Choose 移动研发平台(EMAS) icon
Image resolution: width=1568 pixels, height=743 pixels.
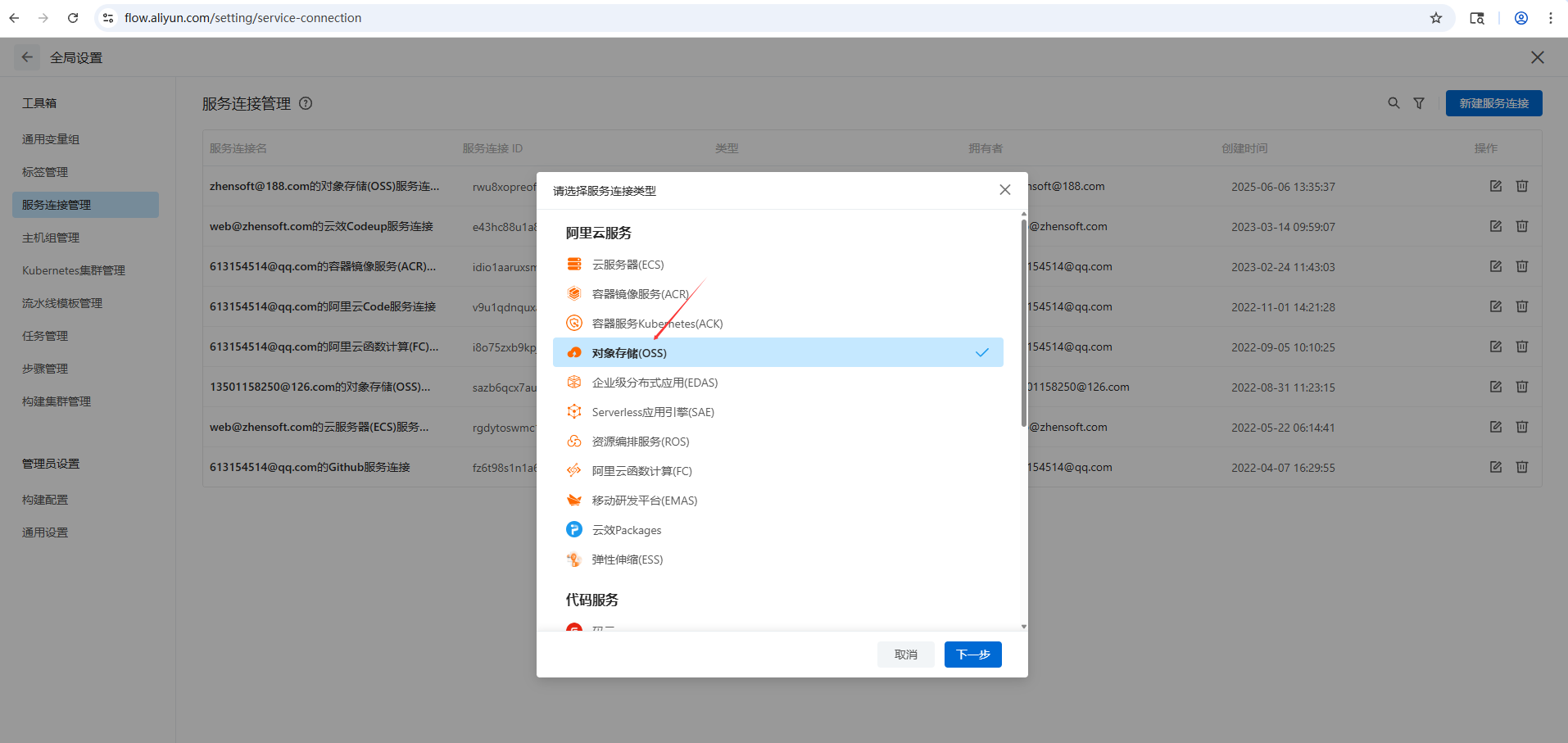click(x=574, y=500)
